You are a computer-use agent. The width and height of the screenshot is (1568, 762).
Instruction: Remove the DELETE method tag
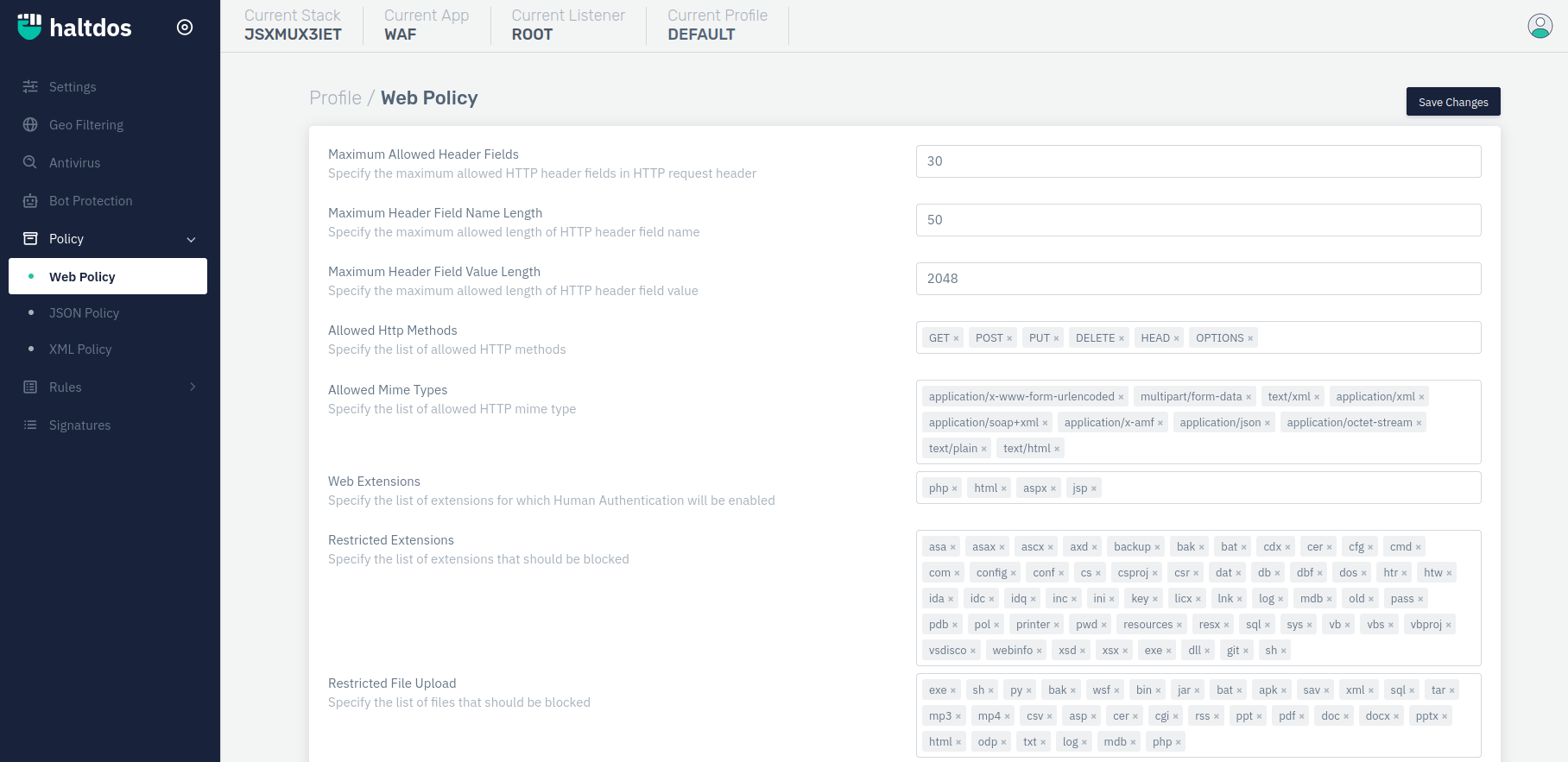[1122, 338]
